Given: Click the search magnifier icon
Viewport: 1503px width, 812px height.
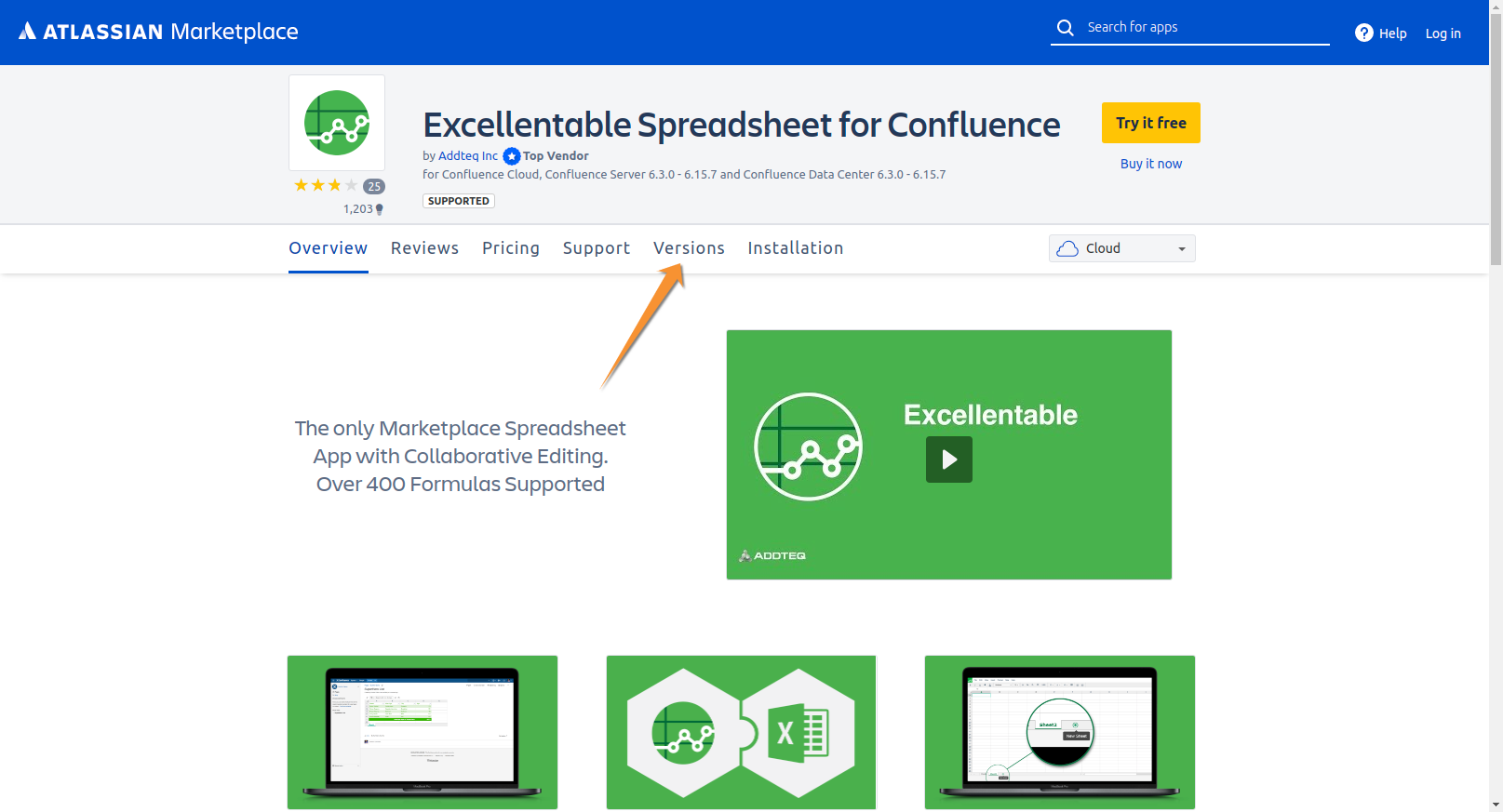Looking at the screenshot, I should 1066,28.
